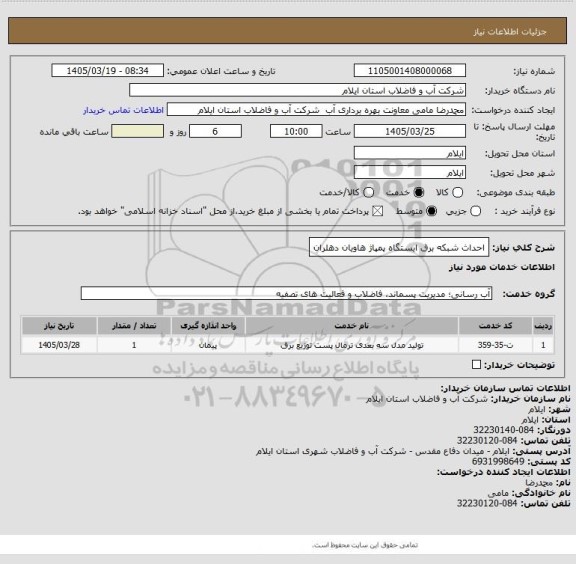
Task: Click the heading 'اطلاعات تماس سازمان خریدار'
Action: pyautogui.click(x=505, y=388)
